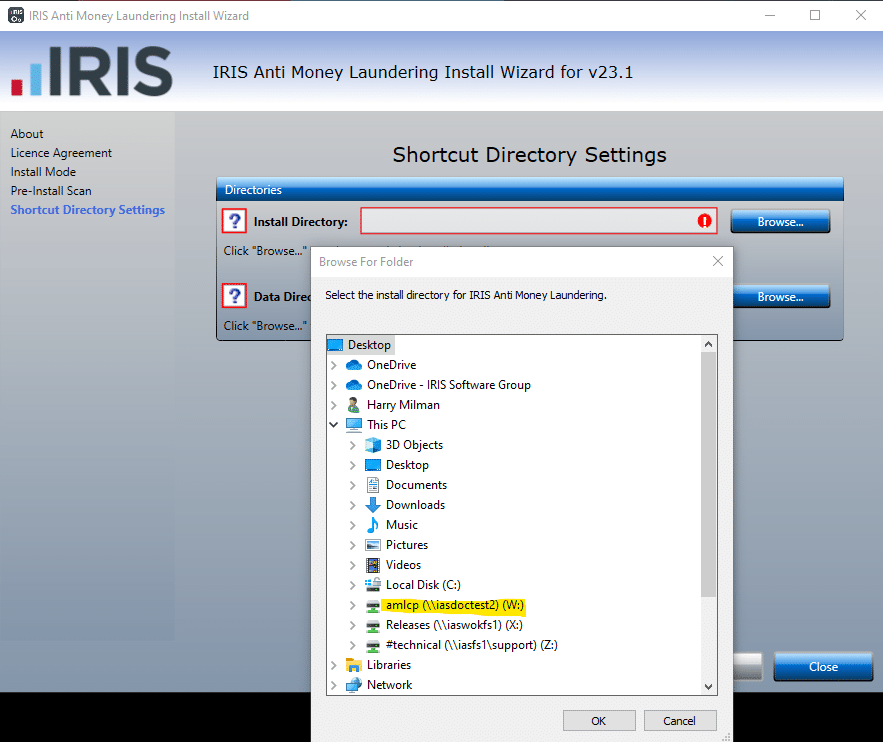Expand the amlcp (W:) drive node

click(353, 605)
